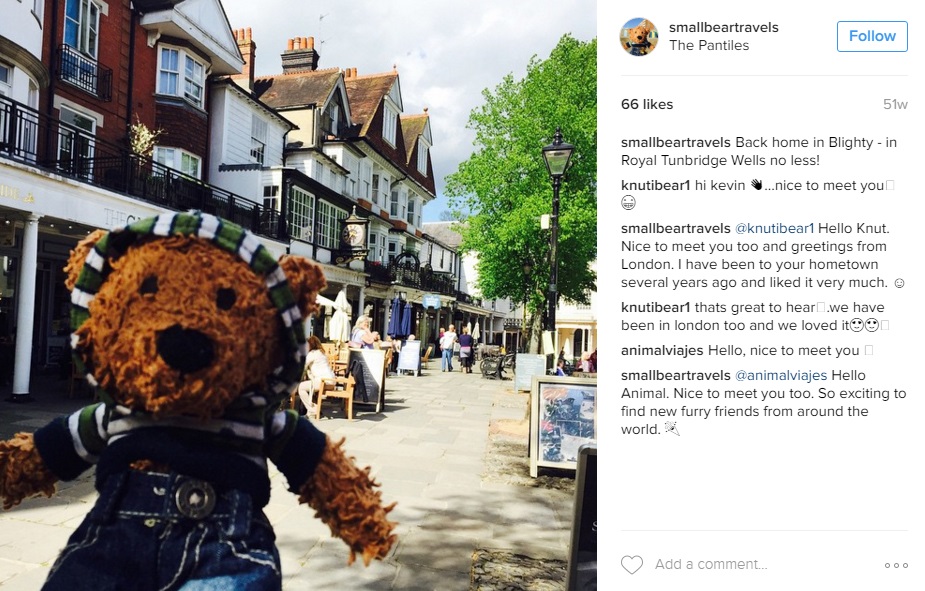Click smallbeartravels on reply to Knut
925x591 pixels.
675,228
